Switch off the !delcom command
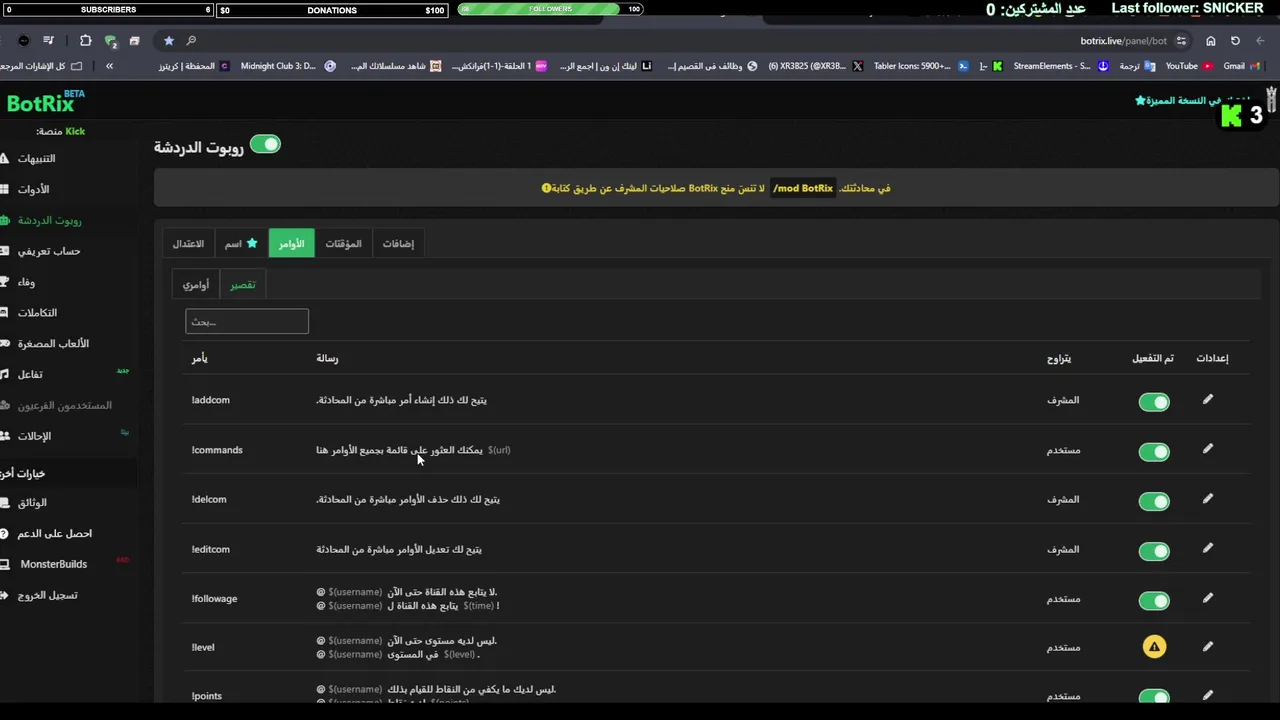This screenshot has width=1280, height=720. 1154,501
